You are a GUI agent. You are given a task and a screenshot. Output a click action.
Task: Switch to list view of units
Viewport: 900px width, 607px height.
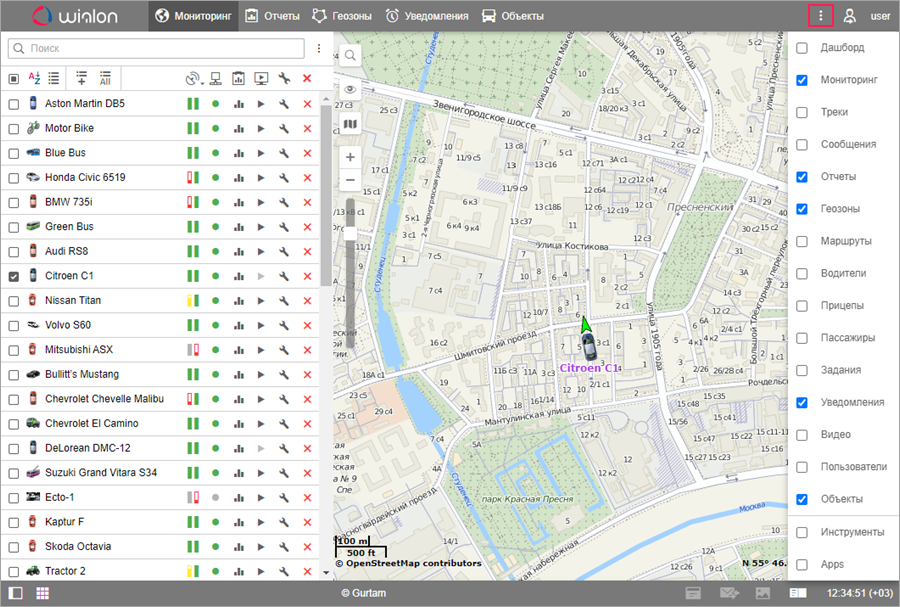click(x=53, y=79)
